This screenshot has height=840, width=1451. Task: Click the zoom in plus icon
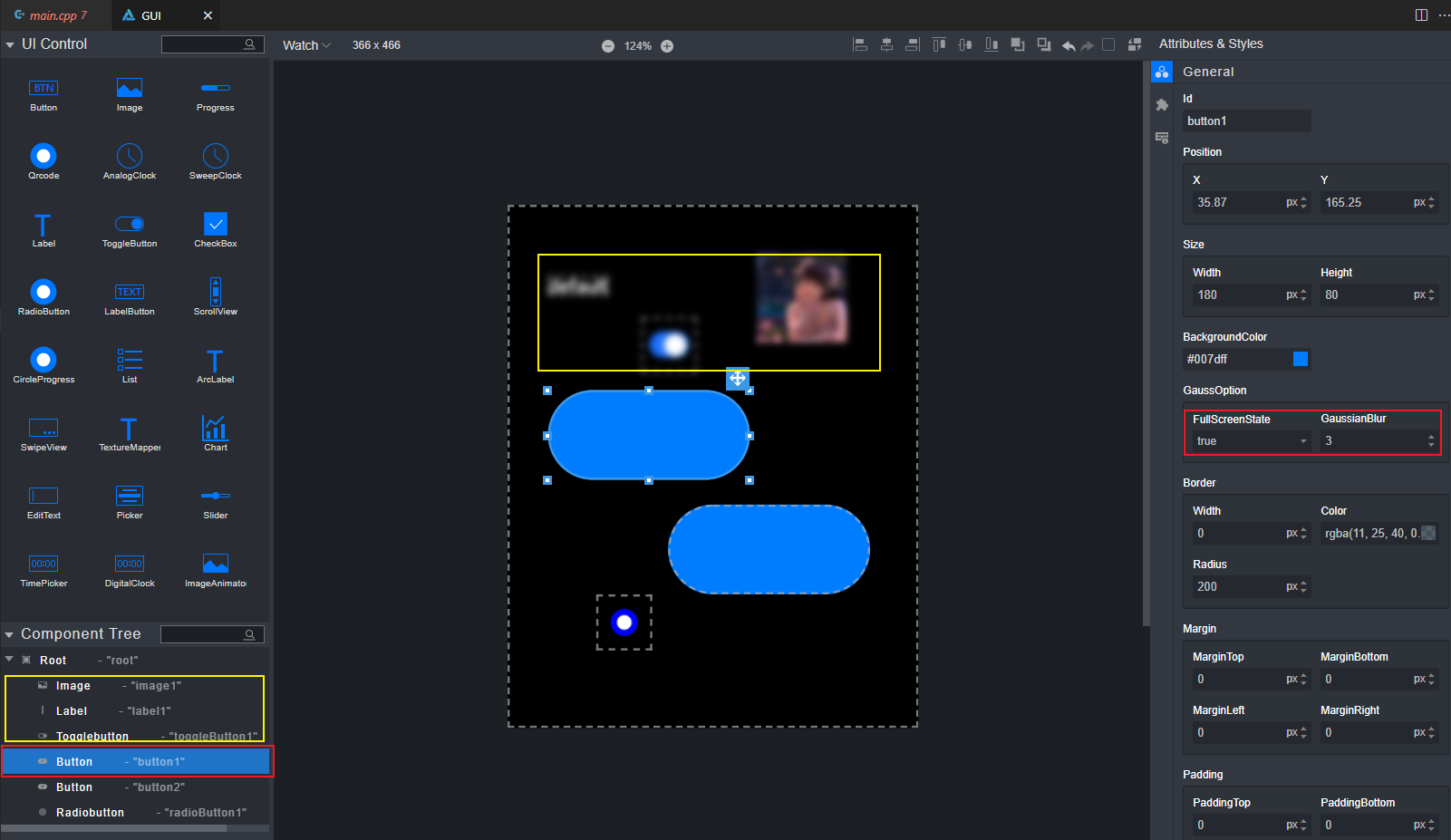[x=667, y=46]
